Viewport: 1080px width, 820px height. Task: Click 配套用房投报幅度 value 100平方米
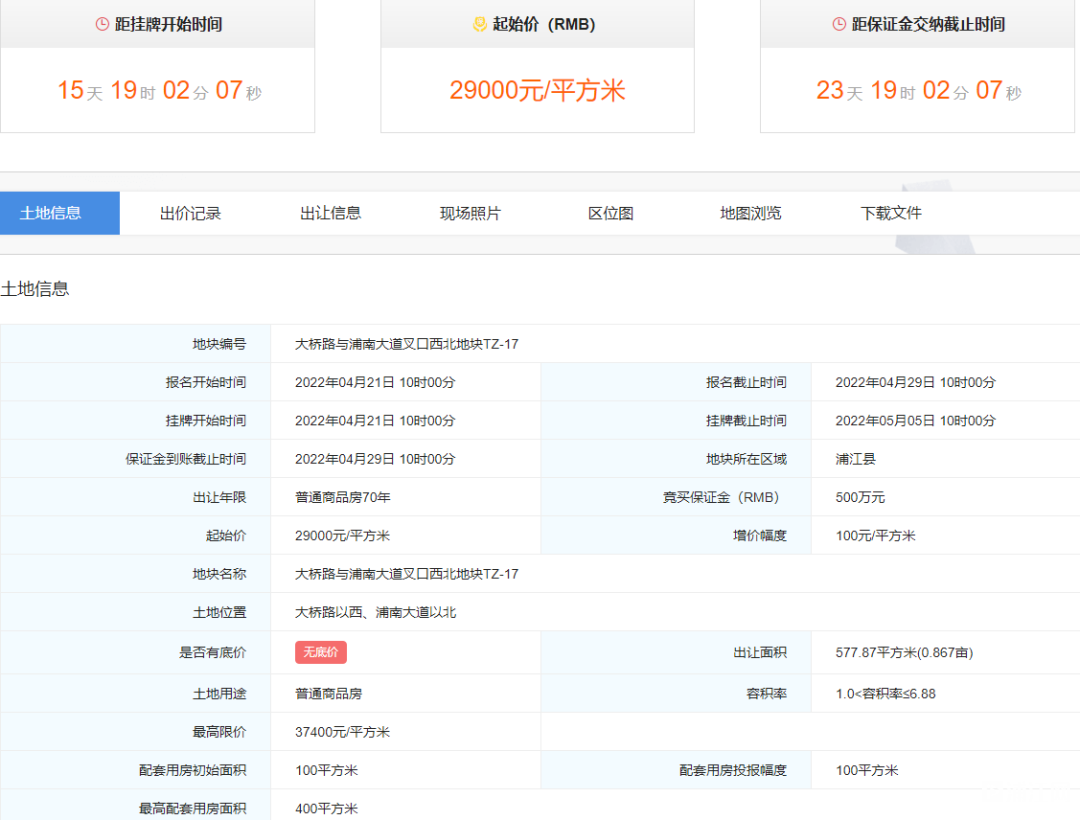pos(867,770)
